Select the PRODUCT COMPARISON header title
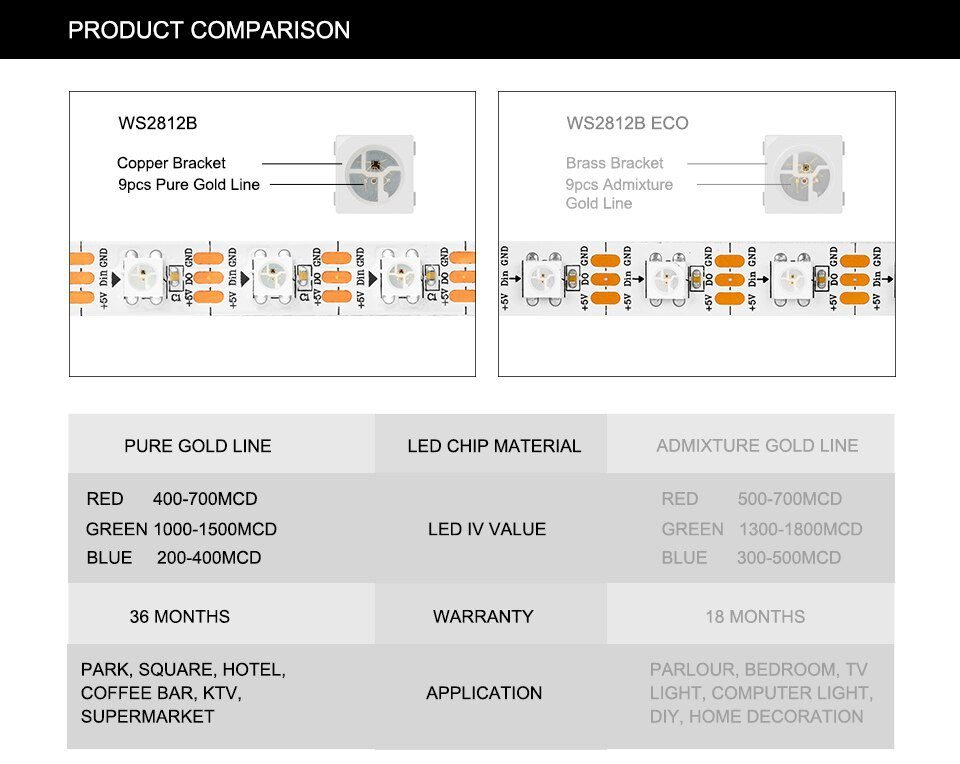 pos(209,30)
